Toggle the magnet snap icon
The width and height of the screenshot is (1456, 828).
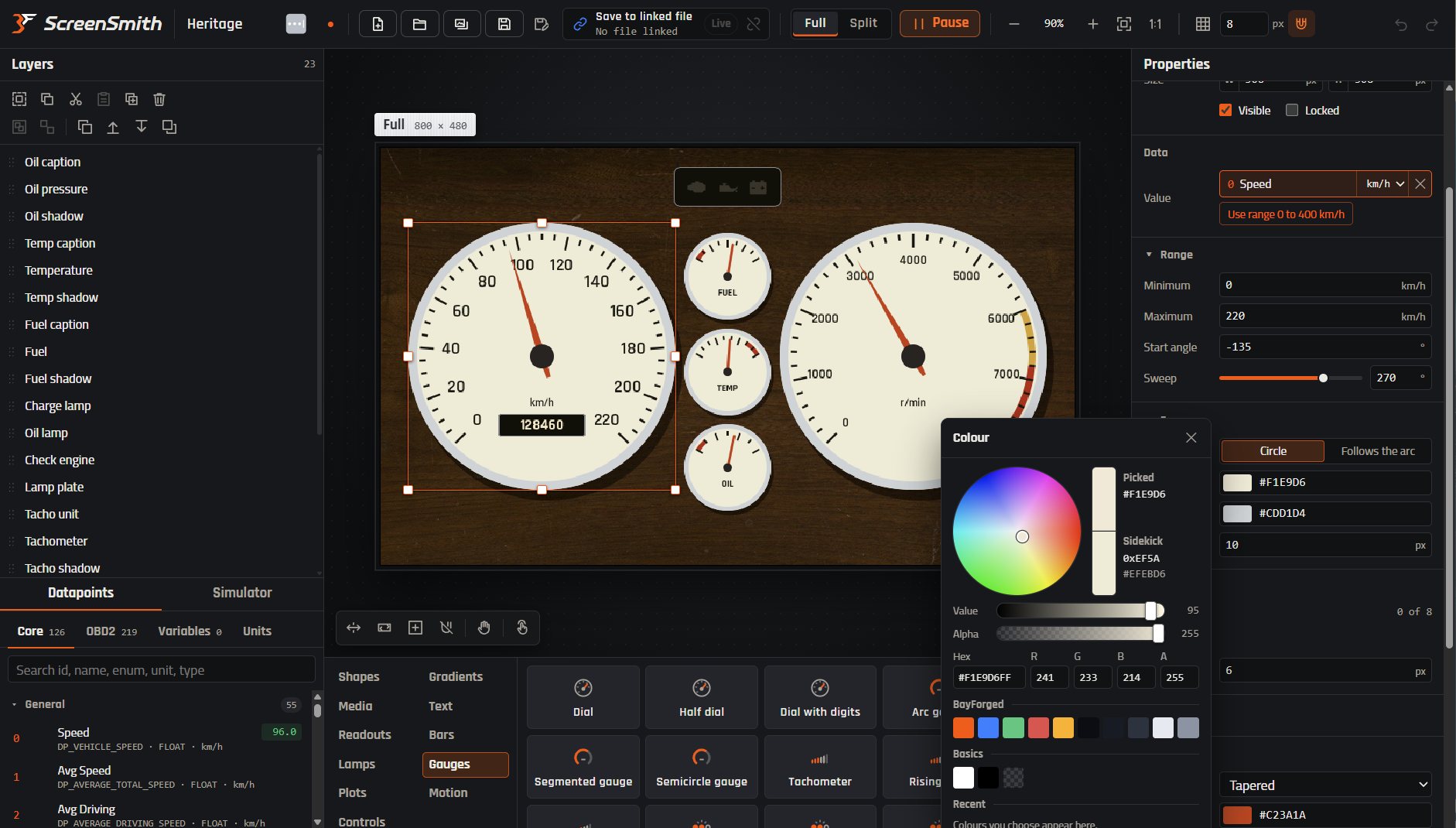[1301, 24]
